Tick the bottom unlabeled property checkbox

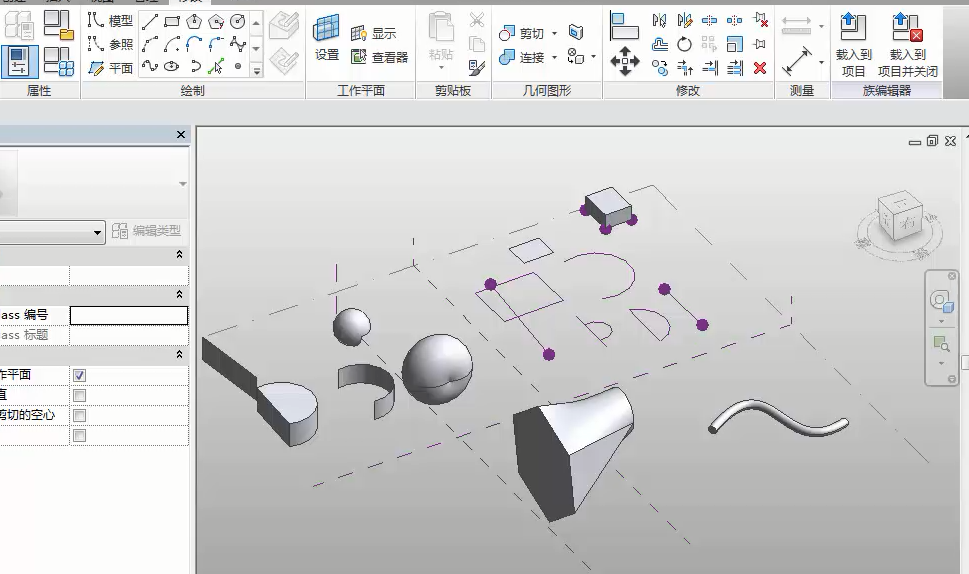point(79,435)
